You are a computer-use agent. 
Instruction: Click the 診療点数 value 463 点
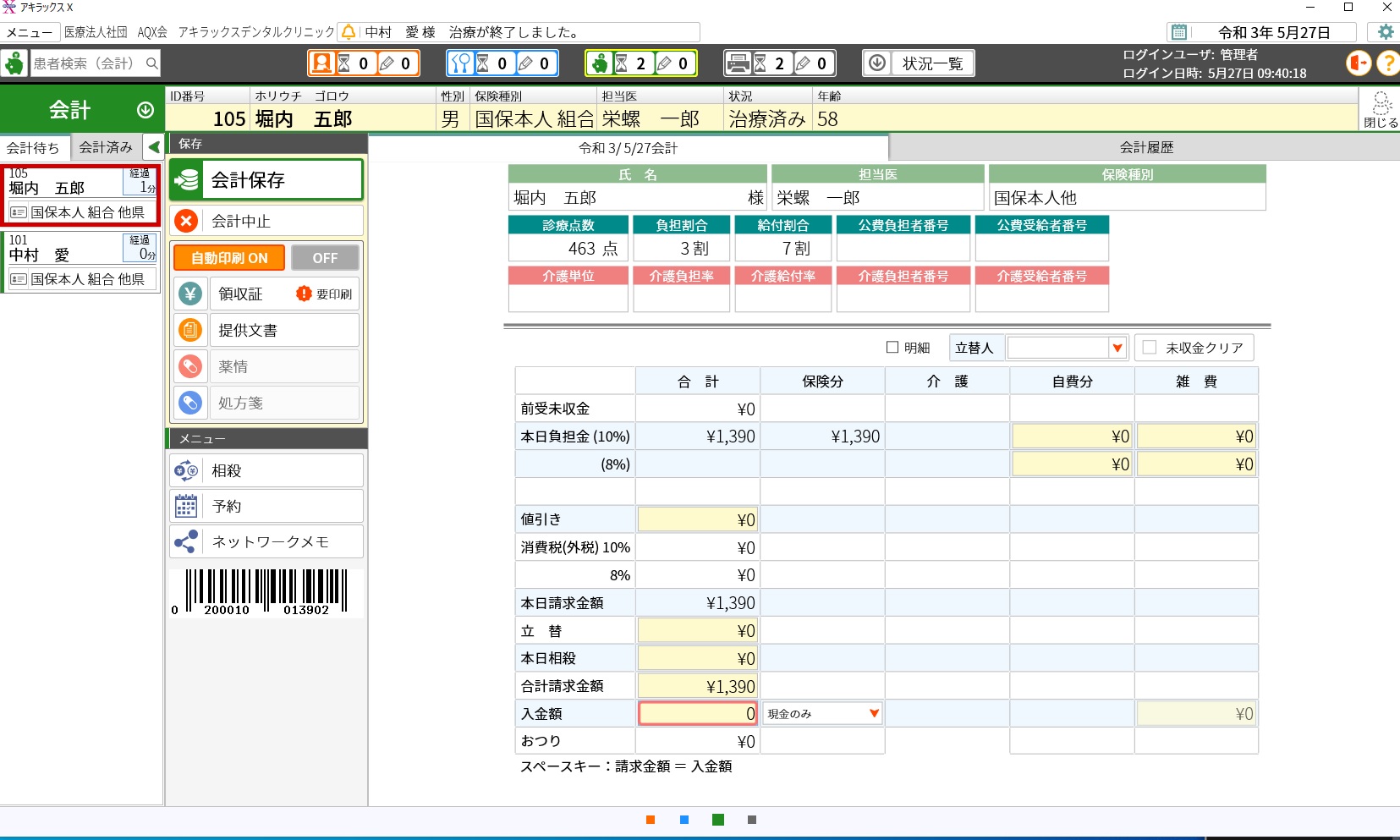568,248
